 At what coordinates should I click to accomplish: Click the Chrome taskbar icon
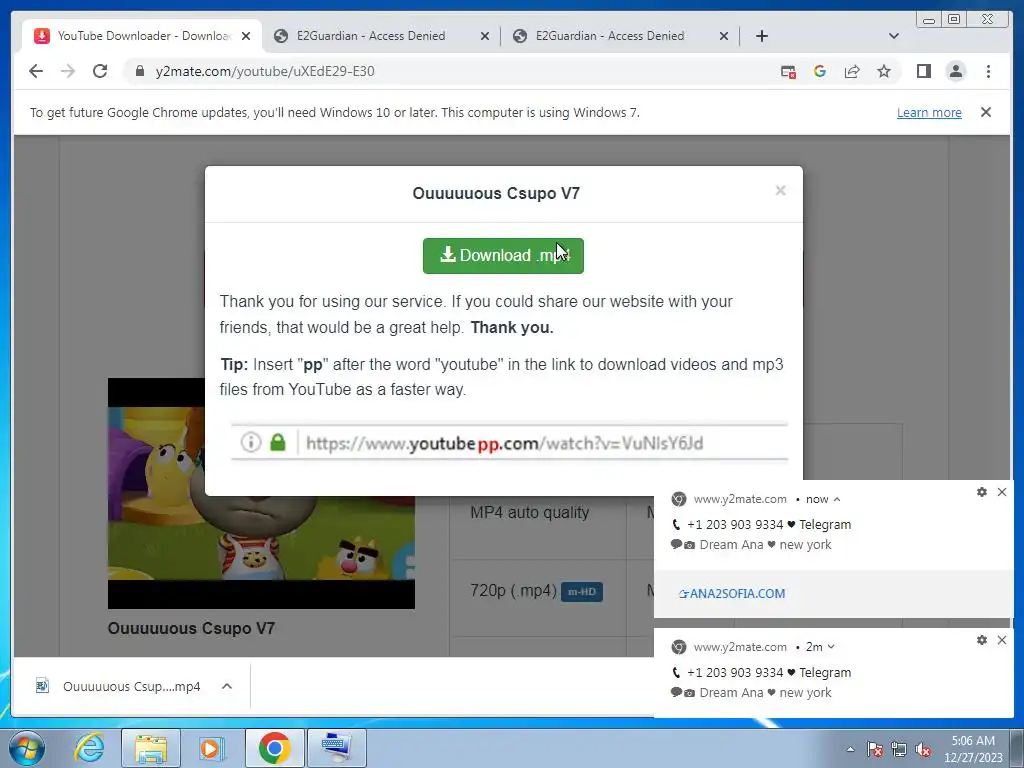pos(274,748)
